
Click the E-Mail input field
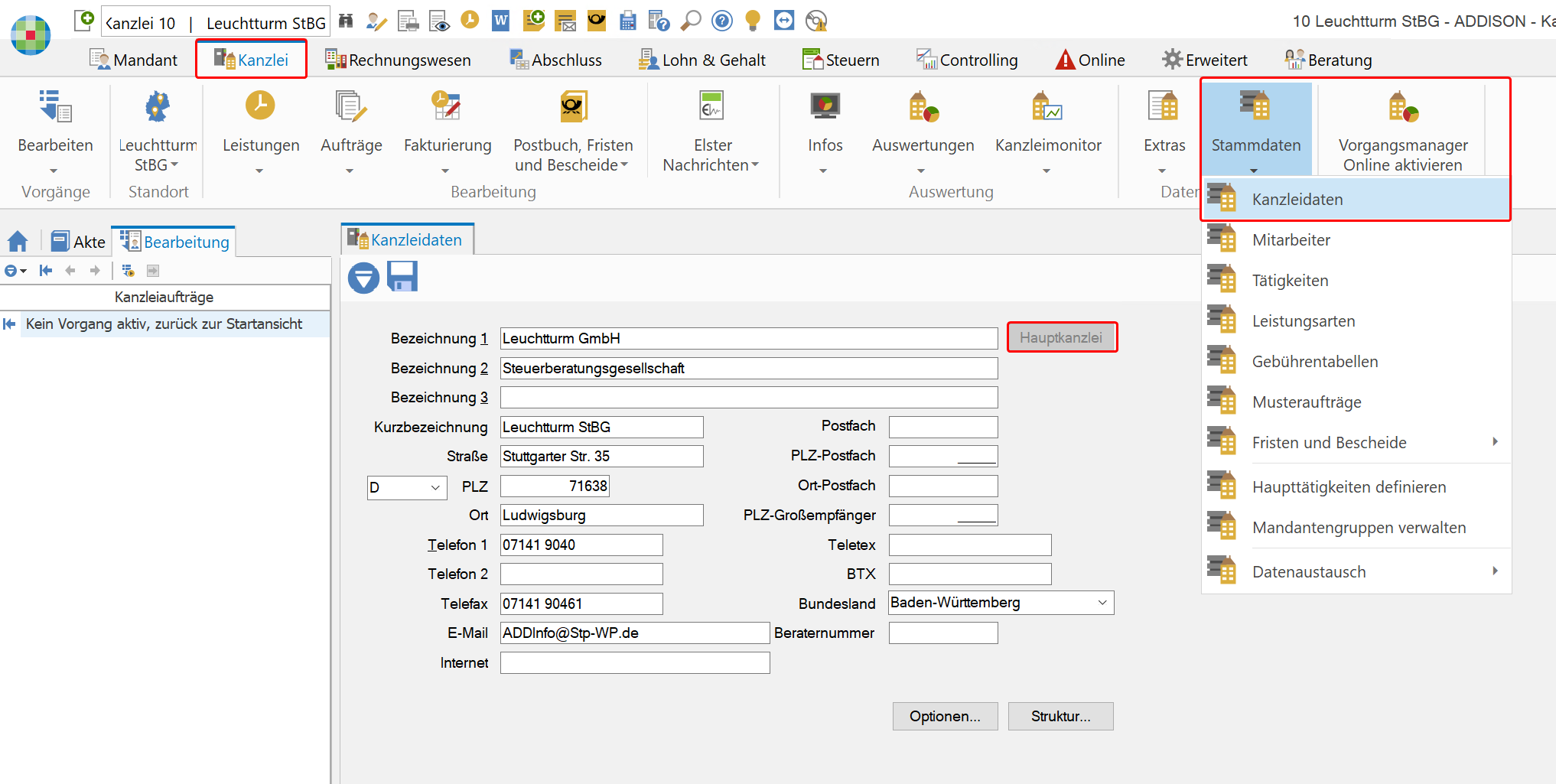(x=635, y=633)
